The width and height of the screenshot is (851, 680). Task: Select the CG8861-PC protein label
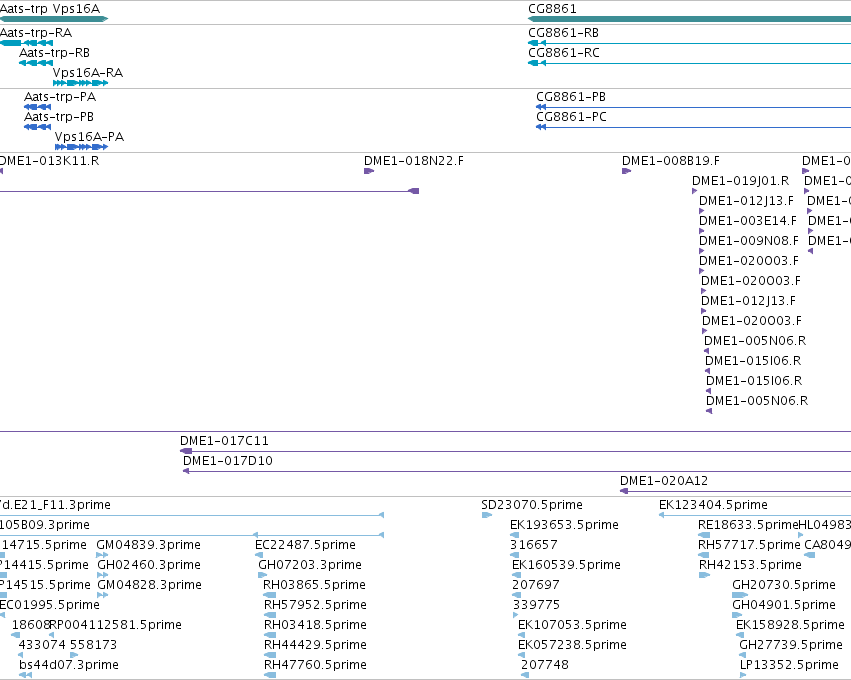pyautogui.click(x=571, y=117)
